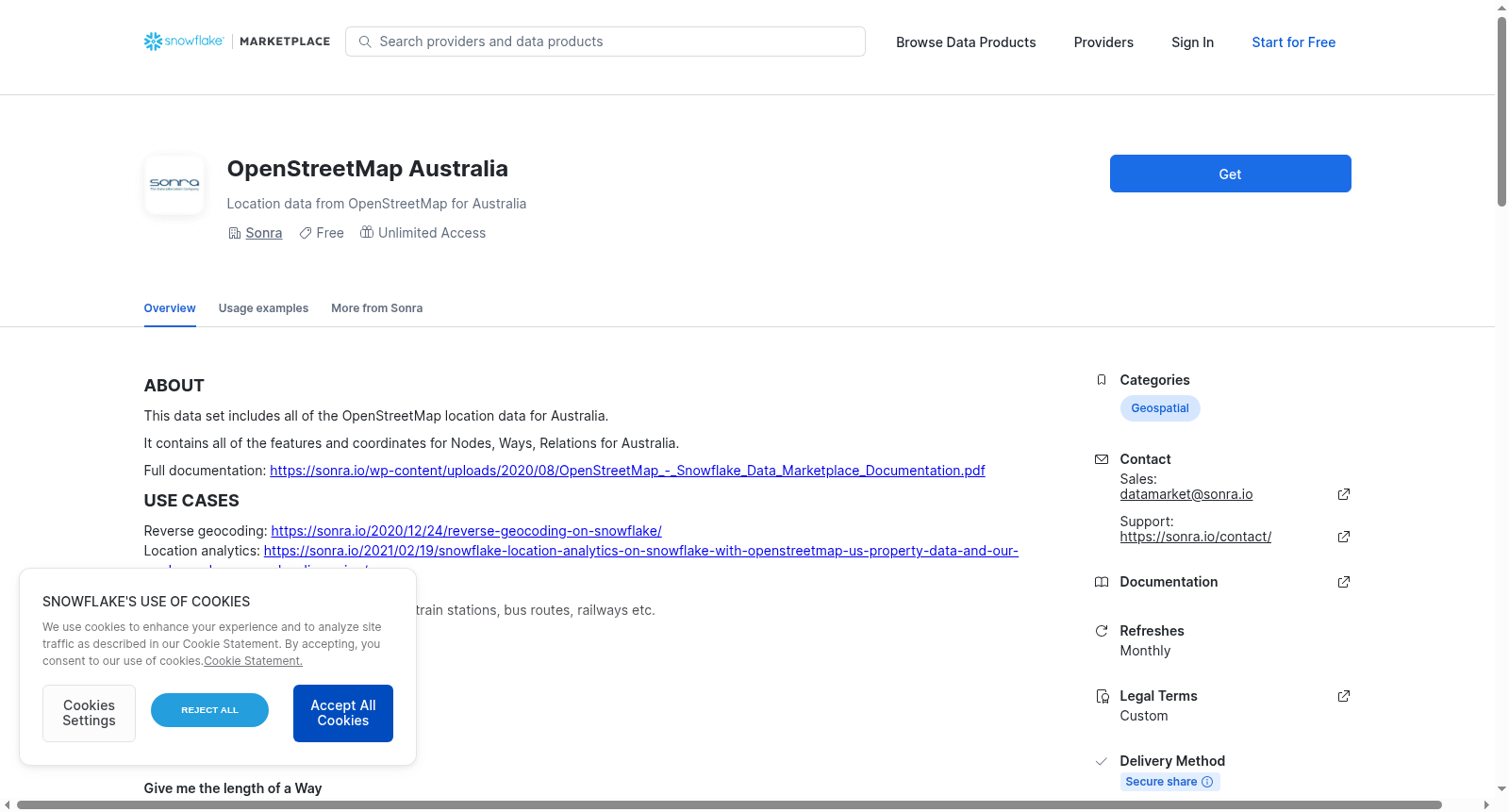Image resolution: width=1509 pixels, height=812 pixels.
Task: Open Browse Data Products menu
Action: coord(966,42)
